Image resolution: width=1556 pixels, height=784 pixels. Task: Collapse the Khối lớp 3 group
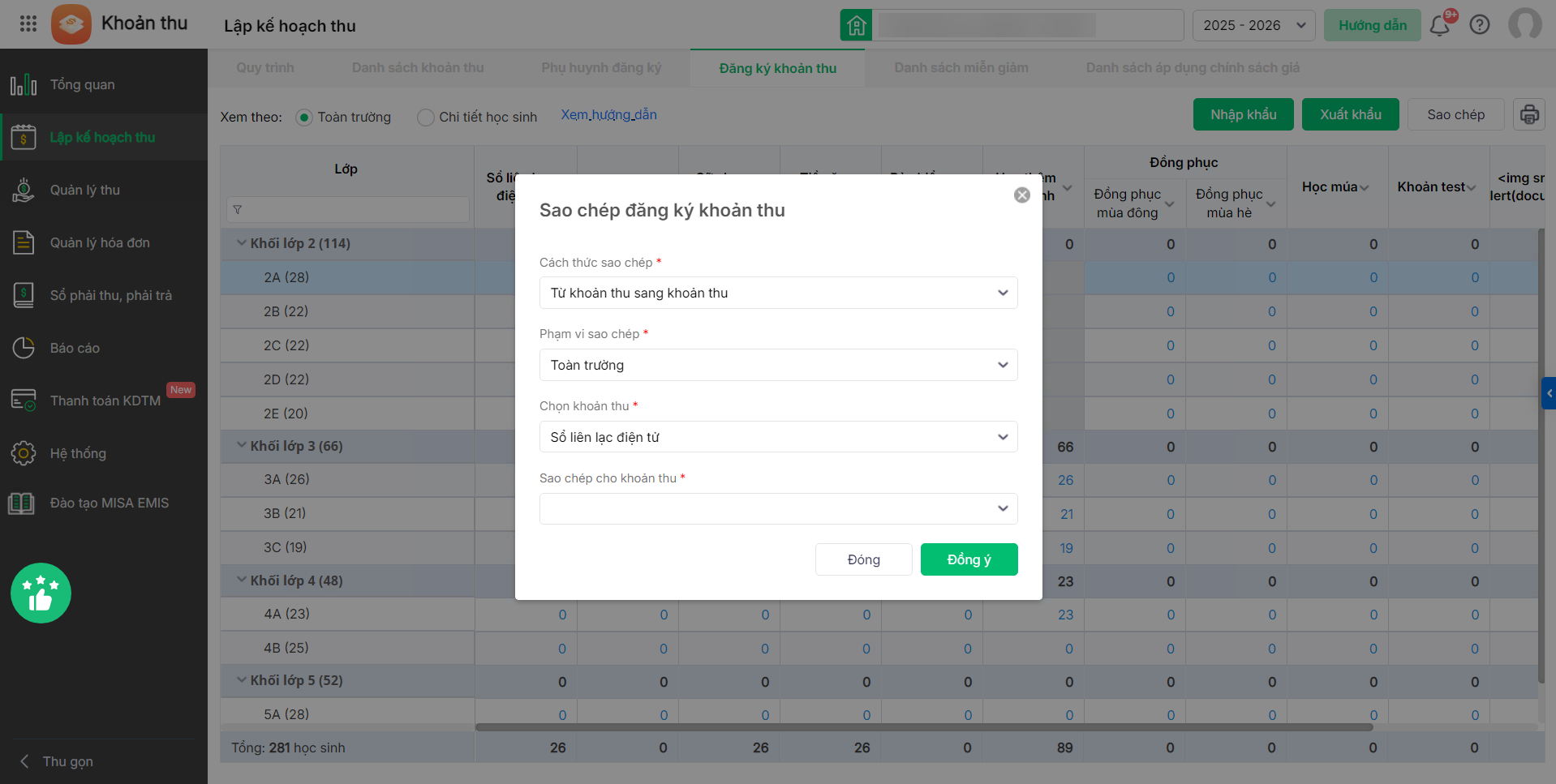[x=242, y=445]
